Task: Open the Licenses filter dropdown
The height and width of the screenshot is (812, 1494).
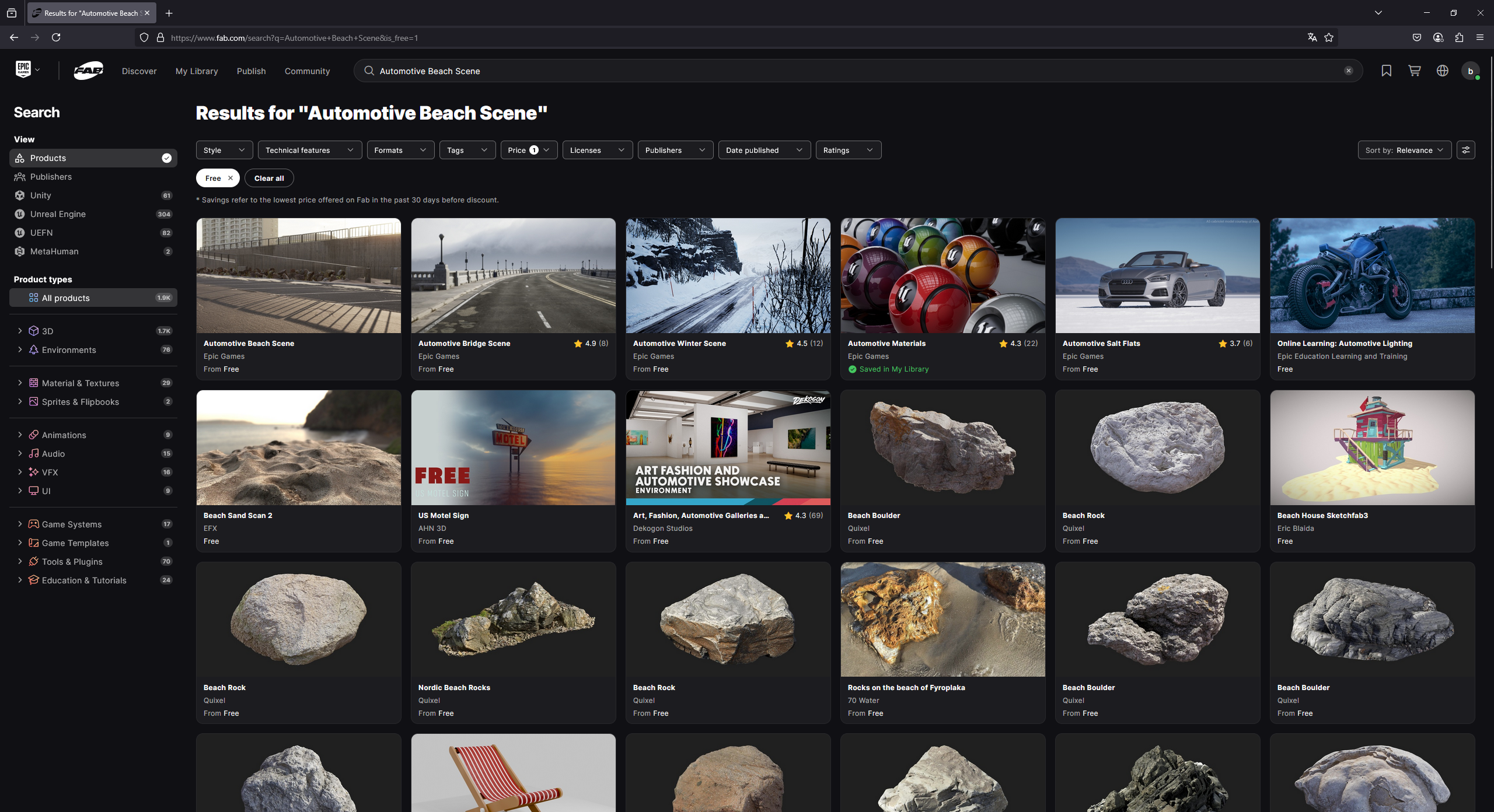Action: [597, 150]
